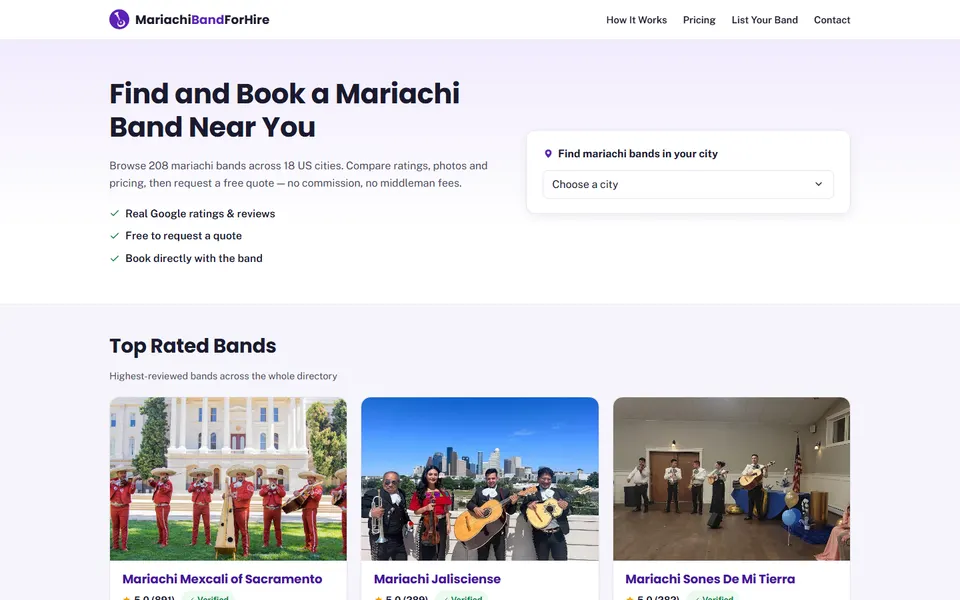Click 'Free to request a quote' text
This screenshot has width=960, height=600.
click(184, 236)
